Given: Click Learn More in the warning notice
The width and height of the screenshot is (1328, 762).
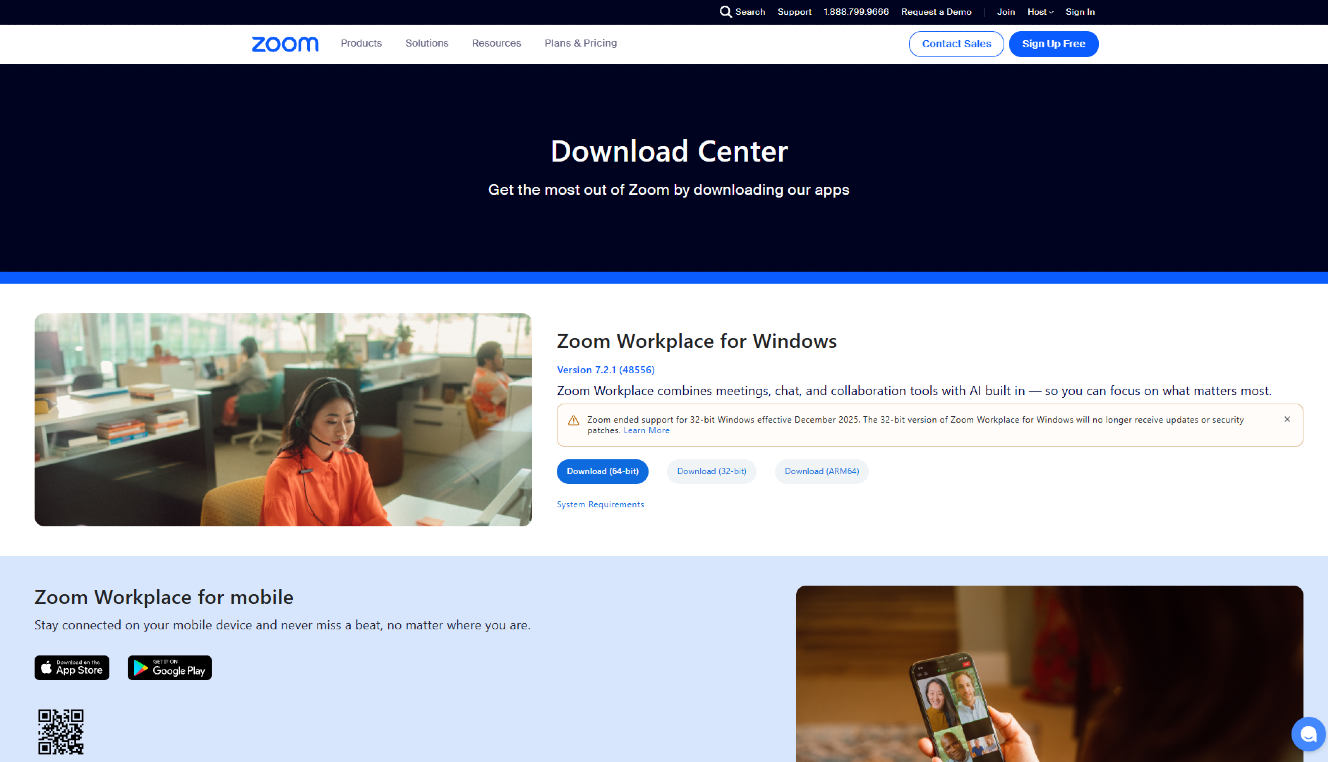Looking at the screenshot, I should 647,431.
